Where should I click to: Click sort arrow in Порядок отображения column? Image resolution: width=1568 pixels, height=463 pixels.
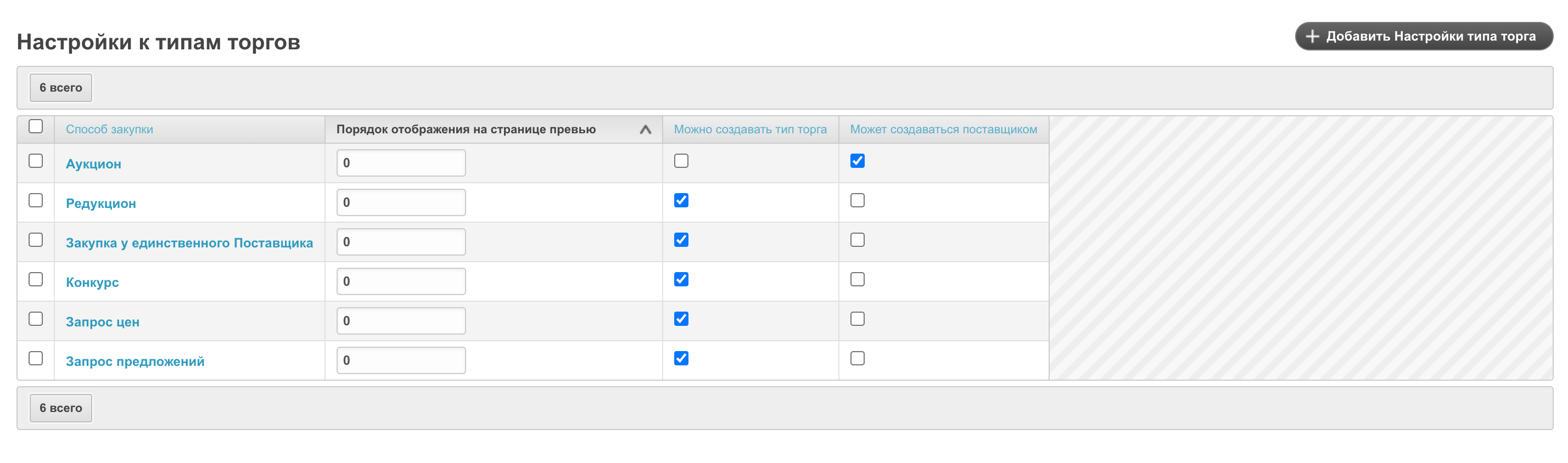click(645, 129)
